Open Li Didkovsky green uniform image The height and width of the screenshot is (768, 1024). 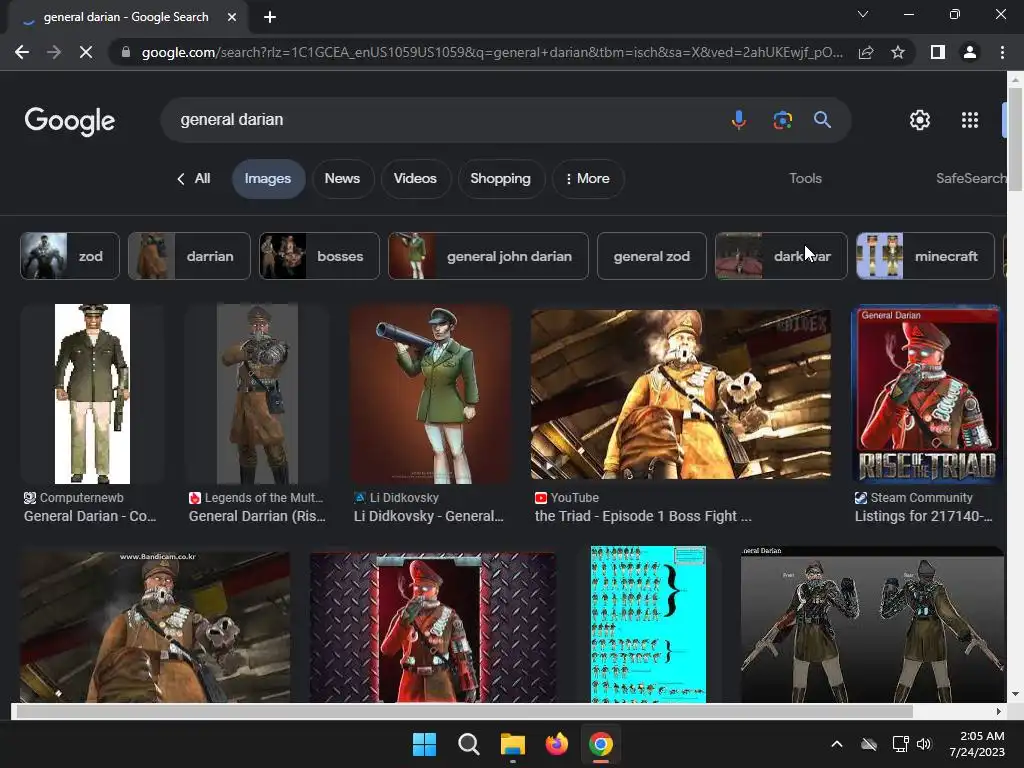tap(430, 394)
